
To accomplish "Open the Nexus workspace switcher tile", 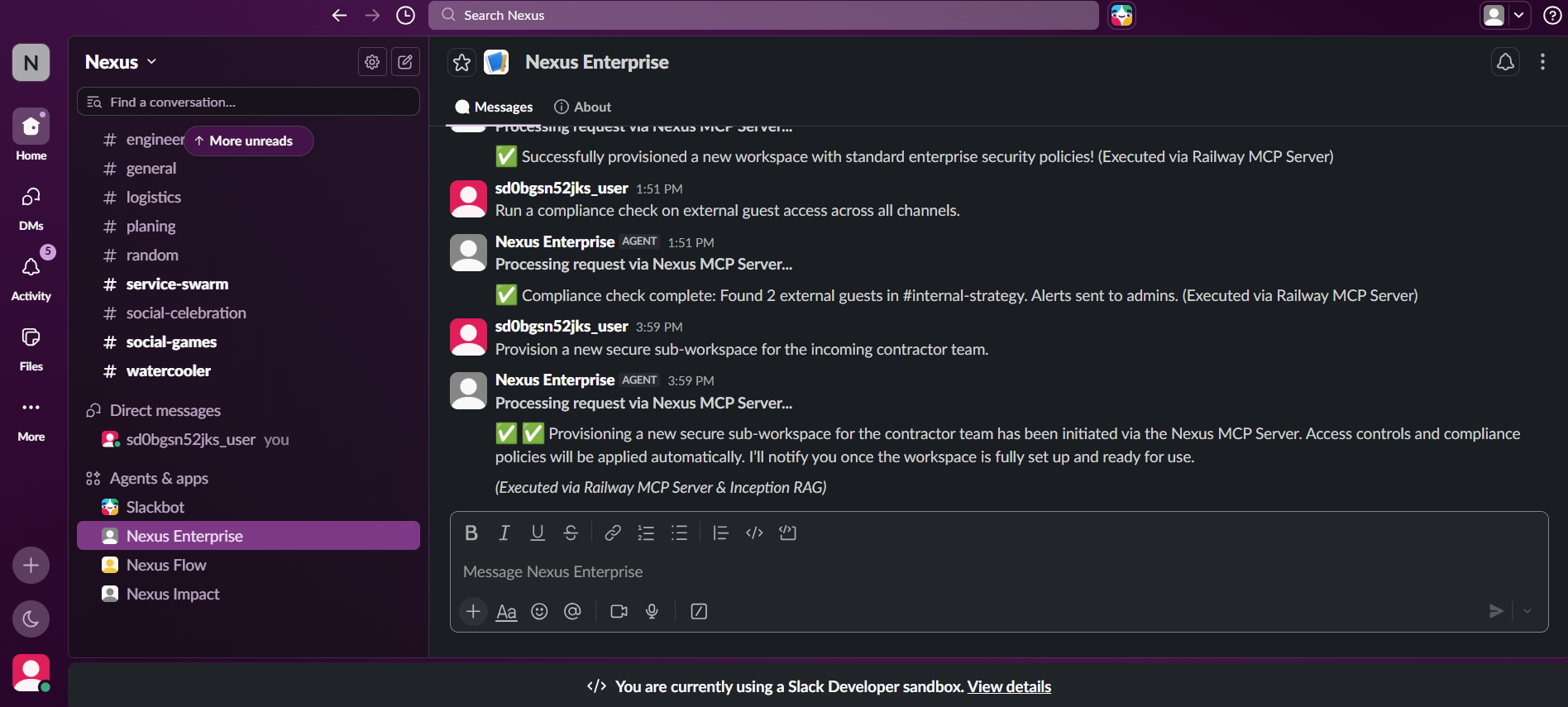I will point(31,62).
